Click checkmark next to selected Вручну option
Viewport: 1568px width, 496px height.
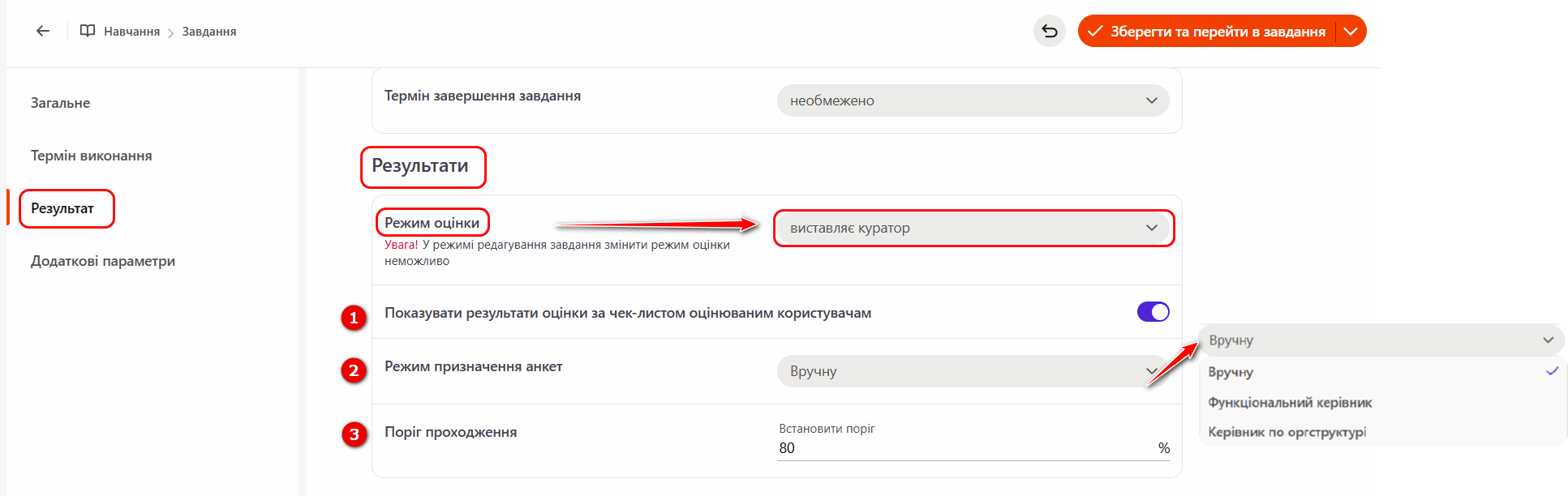(1552, 371)
